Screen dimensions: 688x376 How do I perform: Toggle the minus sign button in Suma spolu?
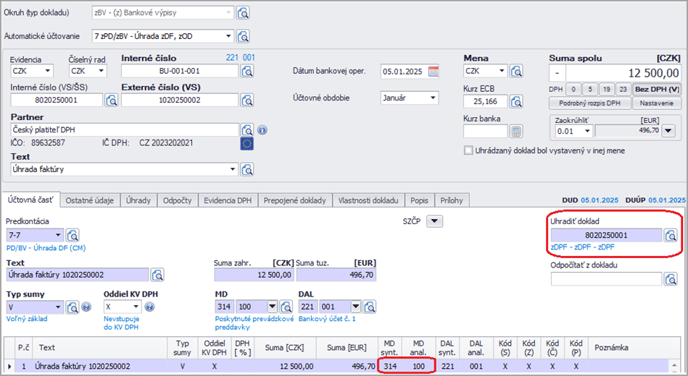(x=557, y=73)
